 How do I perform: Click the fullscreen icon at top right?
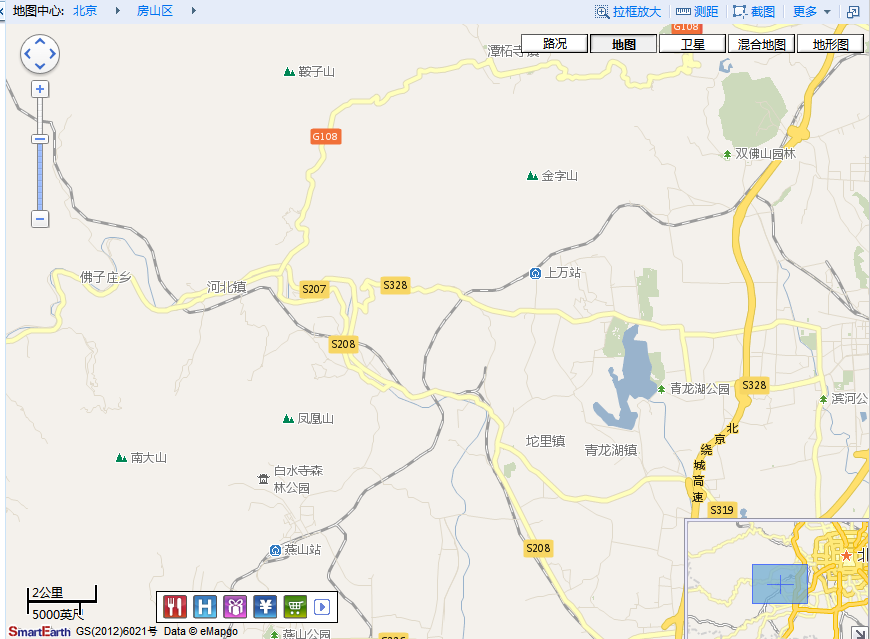click(x=853, y=12)
